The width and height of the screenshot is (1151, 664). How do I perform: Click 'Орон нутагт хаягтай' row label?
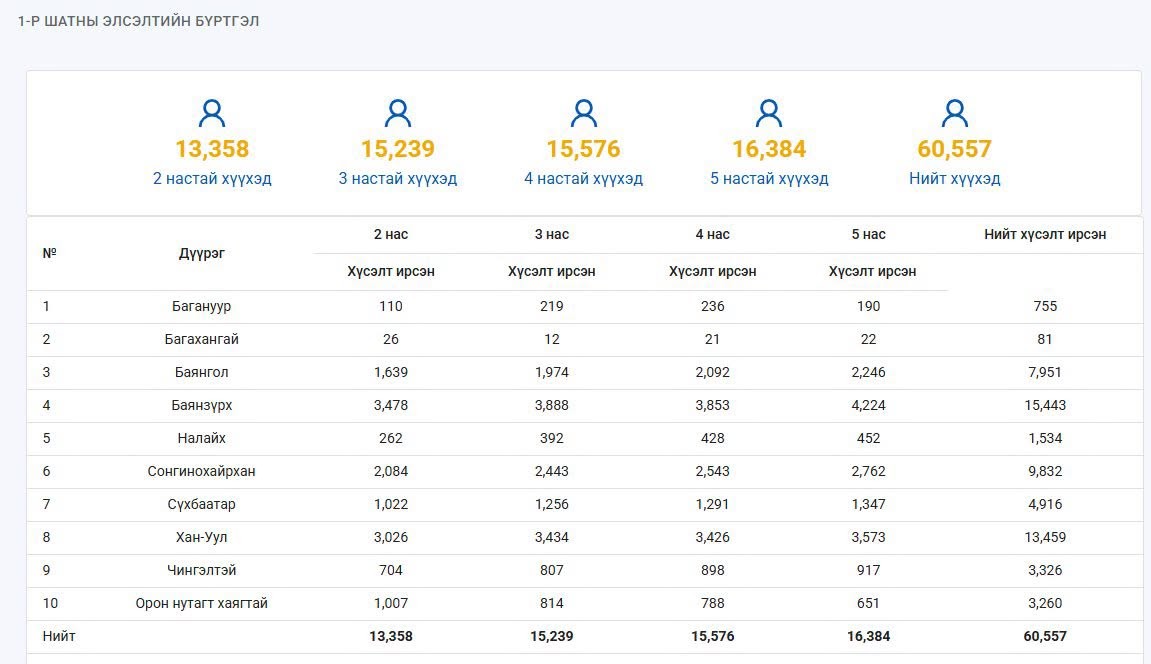point(201,603)
